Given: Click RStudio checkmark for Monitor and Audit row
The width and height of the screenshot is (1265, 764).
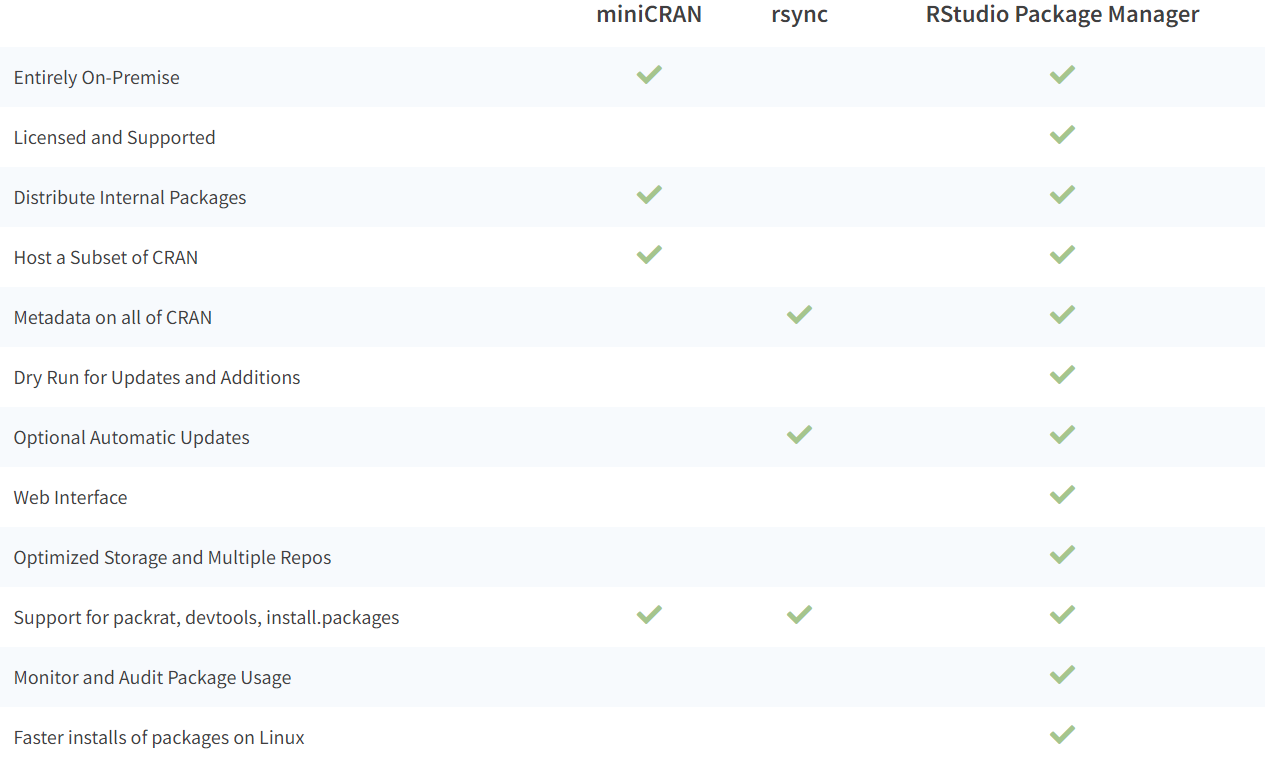Looking at the screenshot, I should [x=1062, y=675].
